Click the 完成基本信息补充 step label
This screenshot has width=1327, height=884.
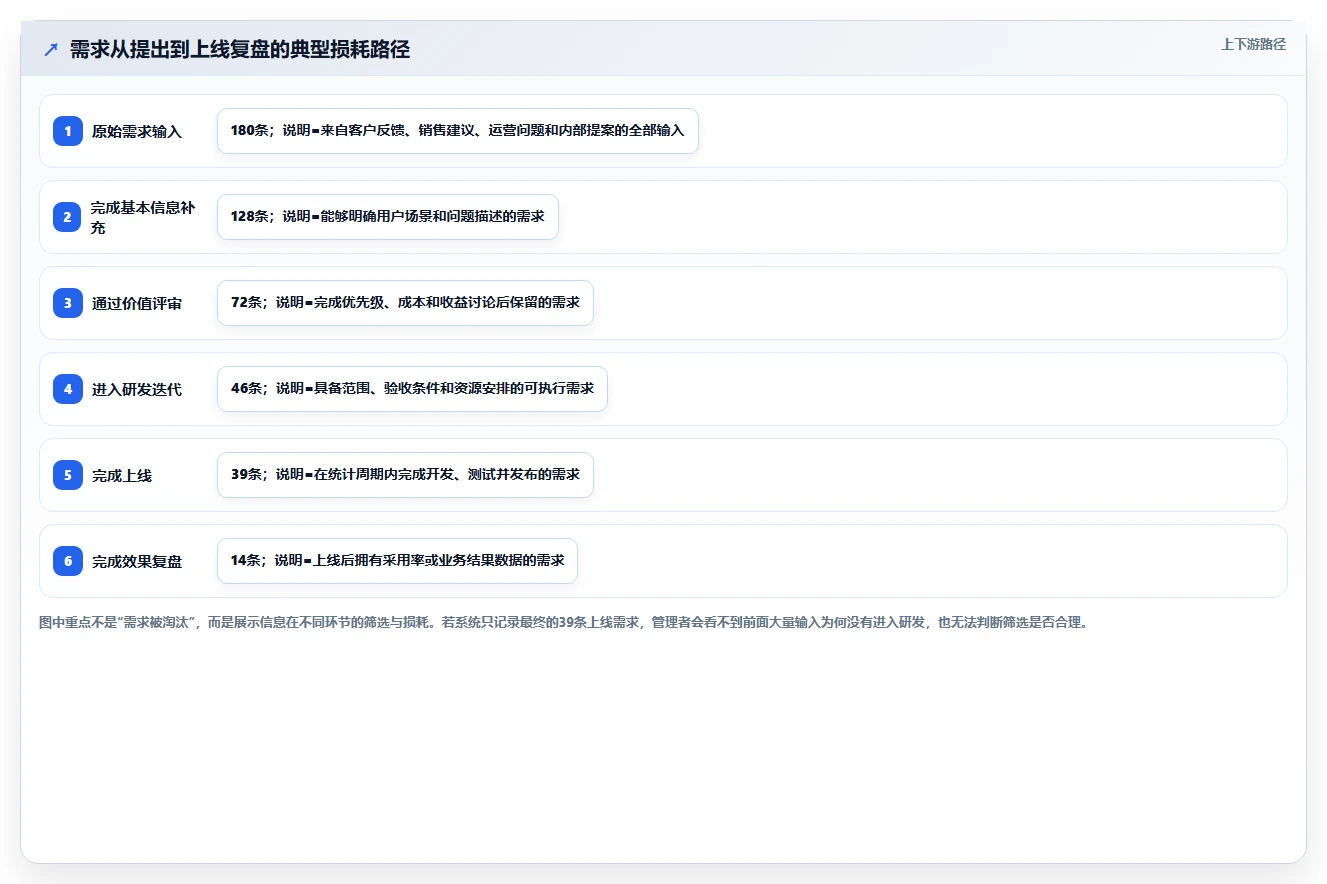143,217
